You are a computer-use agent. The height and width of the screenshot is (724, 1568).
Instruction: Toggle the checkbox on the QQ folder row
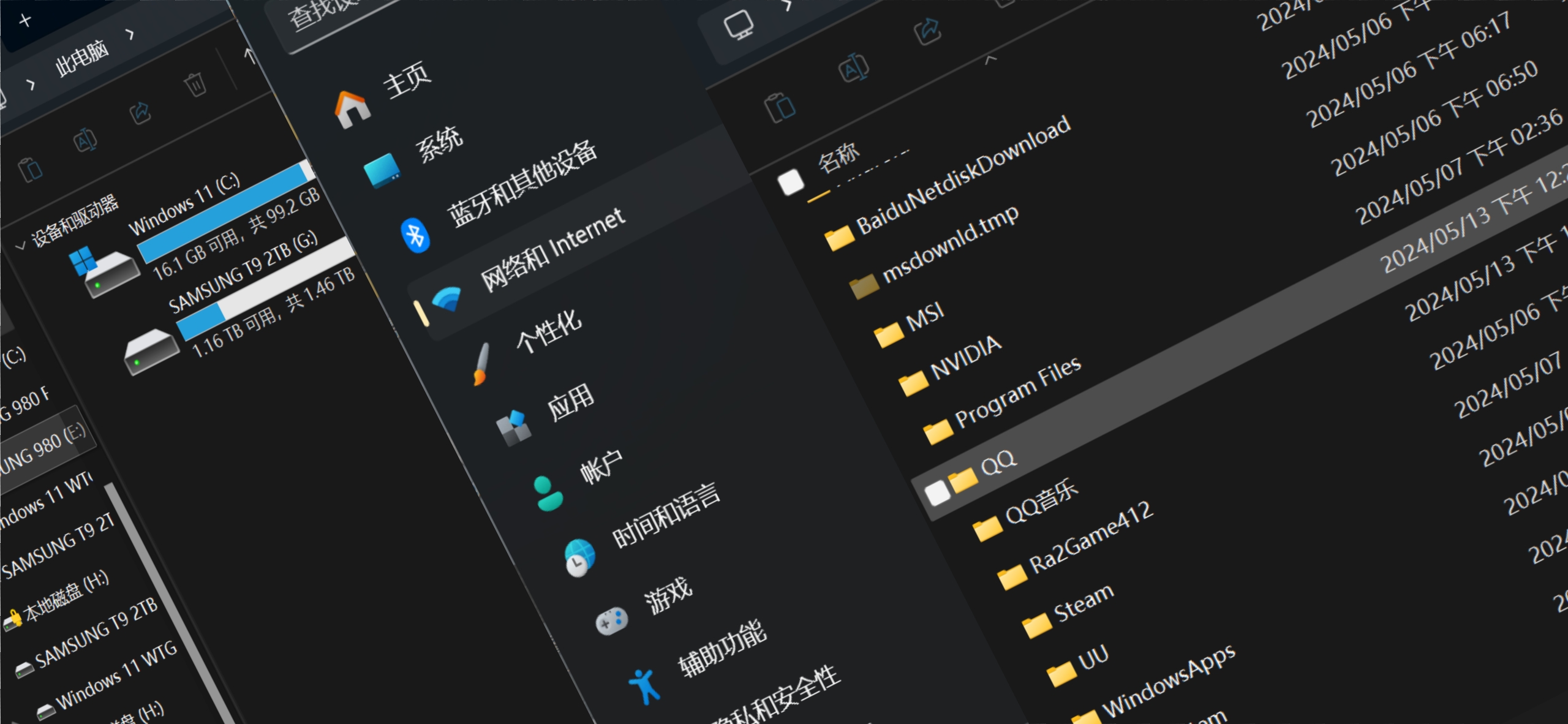click(x=937, y=492)
